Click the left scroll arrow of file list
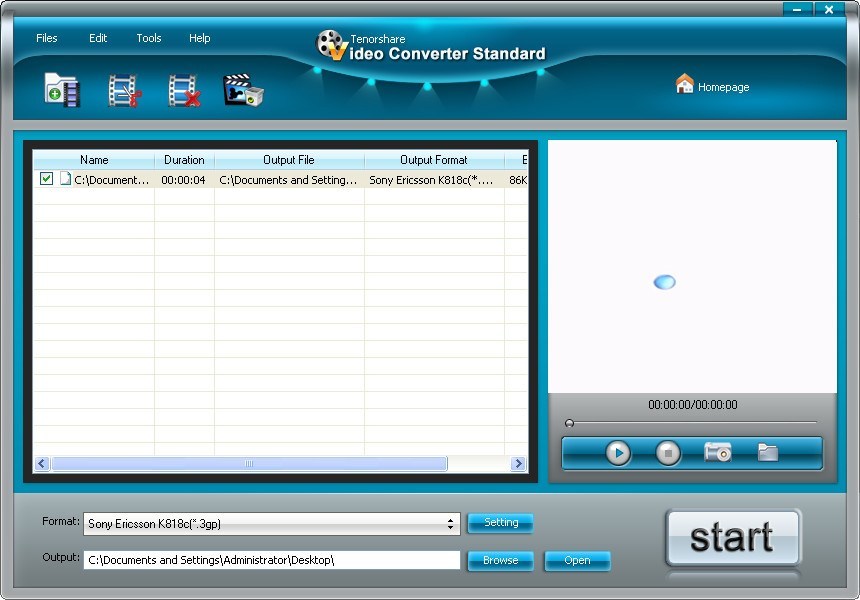The width and height of the screenshot is (860, 600). pos(41,464)
